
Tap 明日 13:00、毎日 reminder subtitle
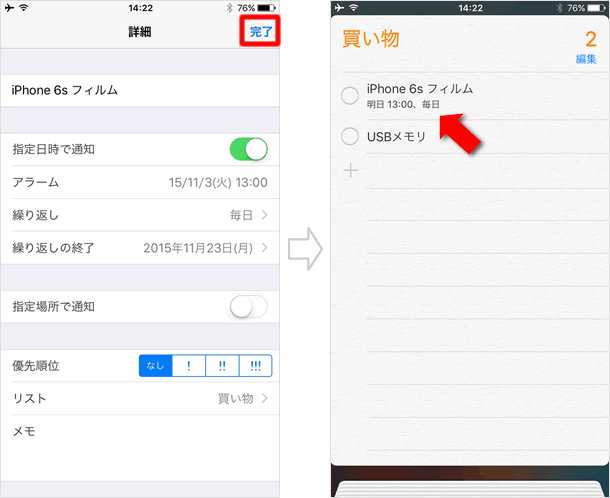coord(403,104)
